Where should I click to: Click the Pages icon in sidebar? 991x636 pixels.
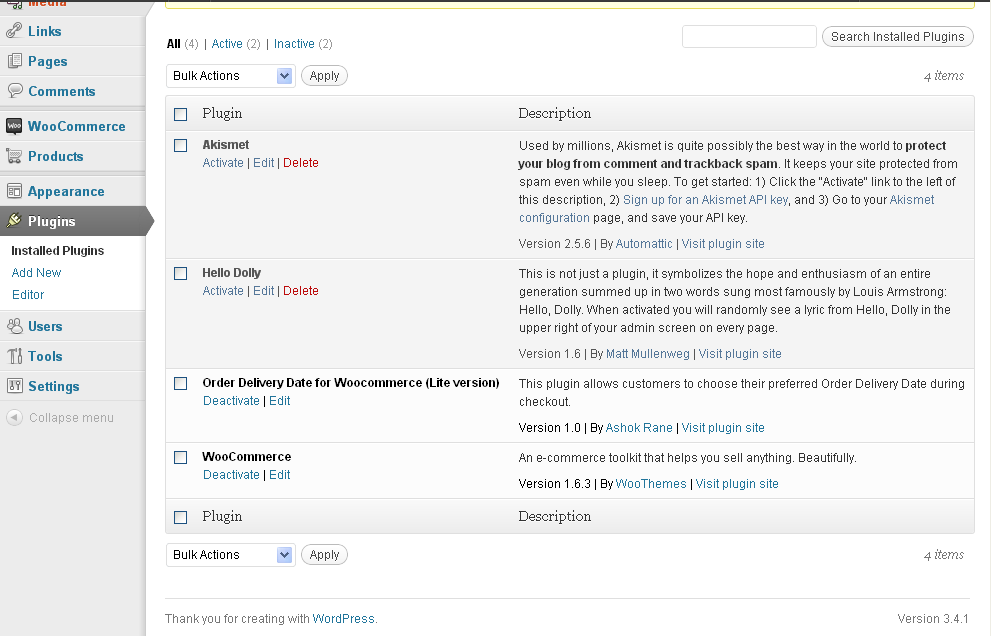[x=14, y=61]
